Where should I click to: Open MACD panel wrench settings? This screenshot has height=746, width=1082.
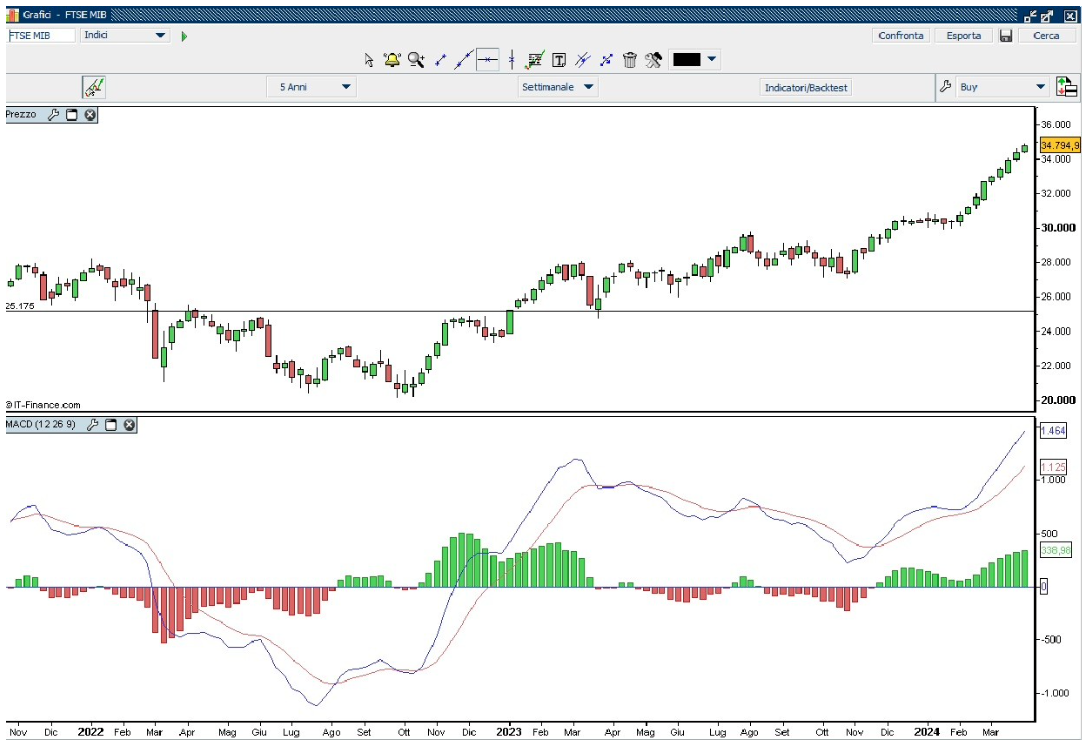(x=92, y=424)
